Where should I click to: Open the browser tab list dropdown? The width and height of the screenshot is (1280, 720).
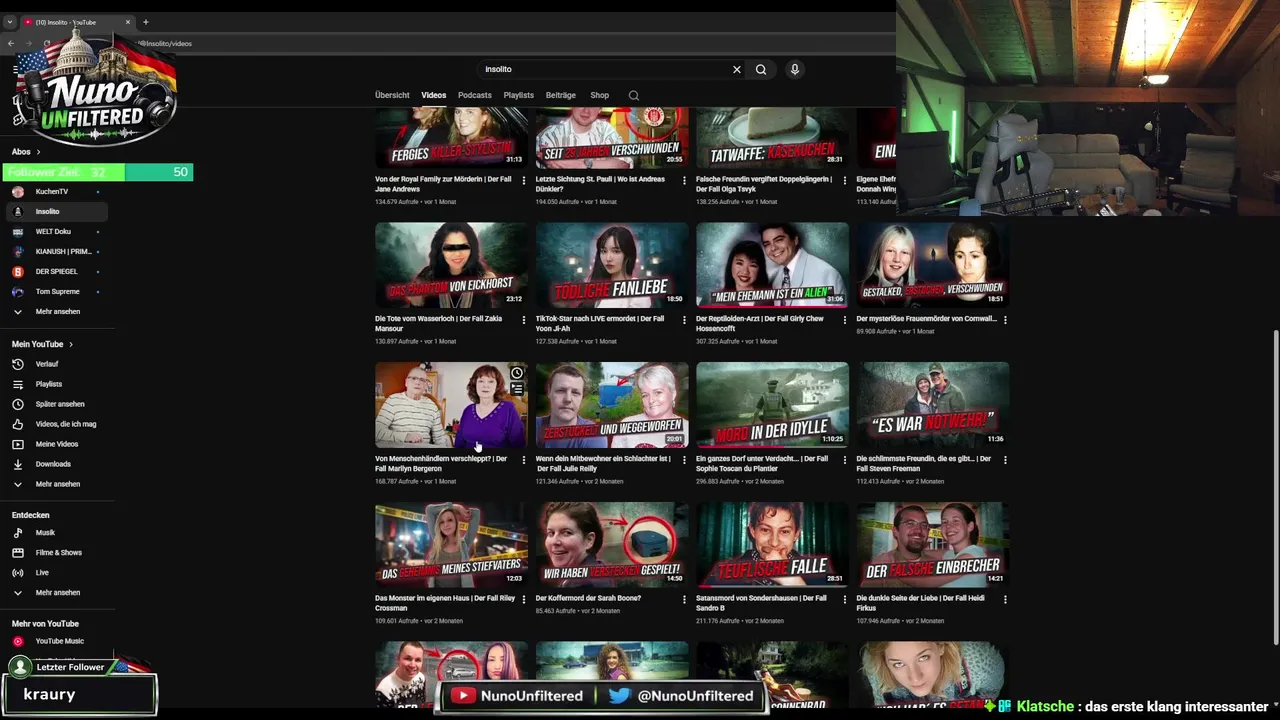[10, 22]
